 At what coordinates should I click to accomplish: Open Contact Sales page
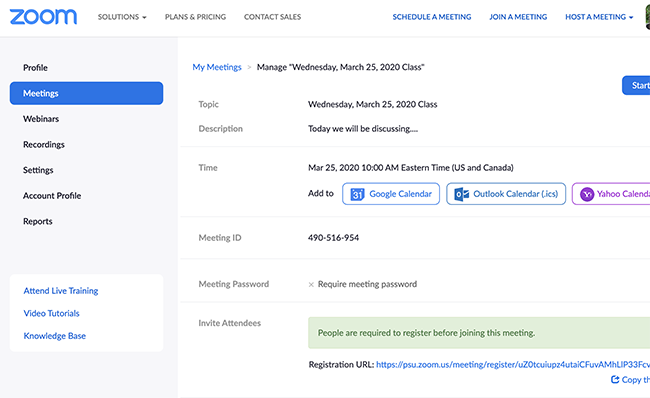pos(272,17)
